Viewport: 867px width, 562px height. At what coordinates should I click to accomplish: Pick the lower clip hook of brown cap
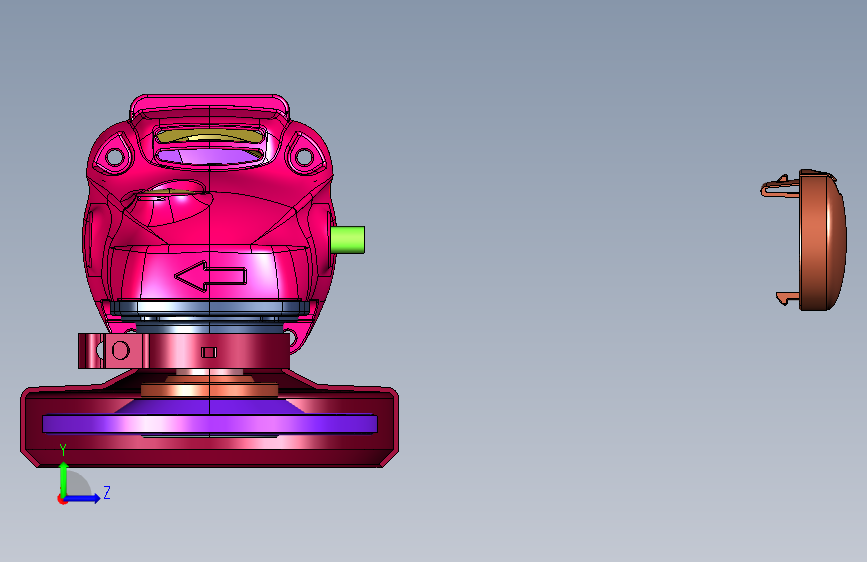787,298
